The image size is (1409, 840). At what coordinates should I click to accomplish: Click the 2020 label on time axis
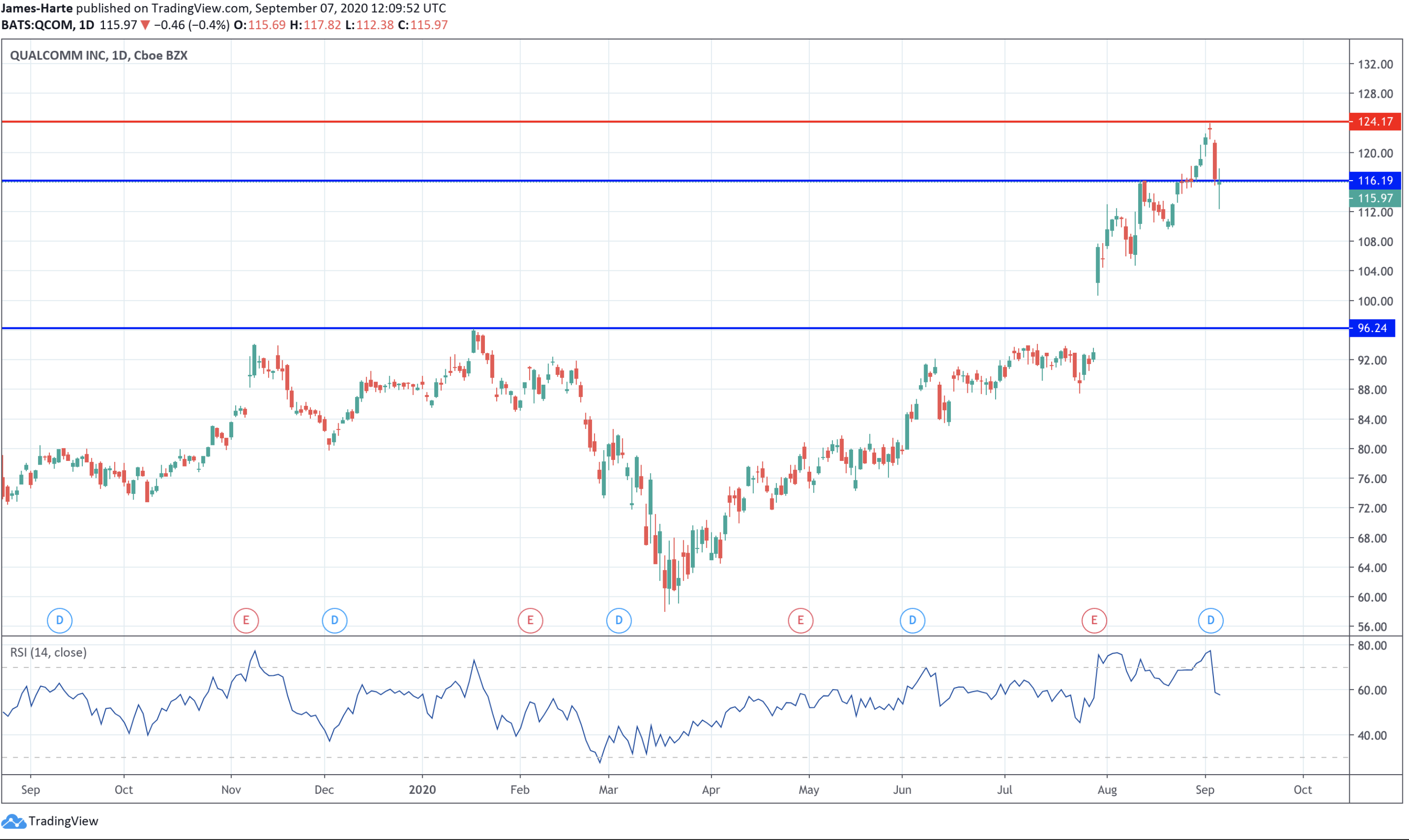[x=422, y=790]
